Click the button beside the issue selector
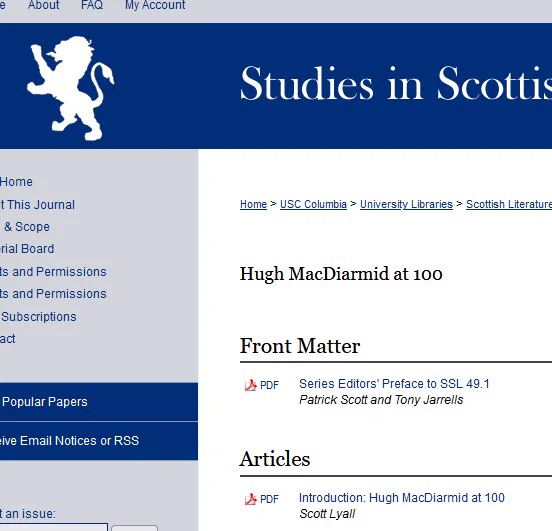The width and height of the screenshot is (552, 531). pyautogui.click(x=134, y=528)
